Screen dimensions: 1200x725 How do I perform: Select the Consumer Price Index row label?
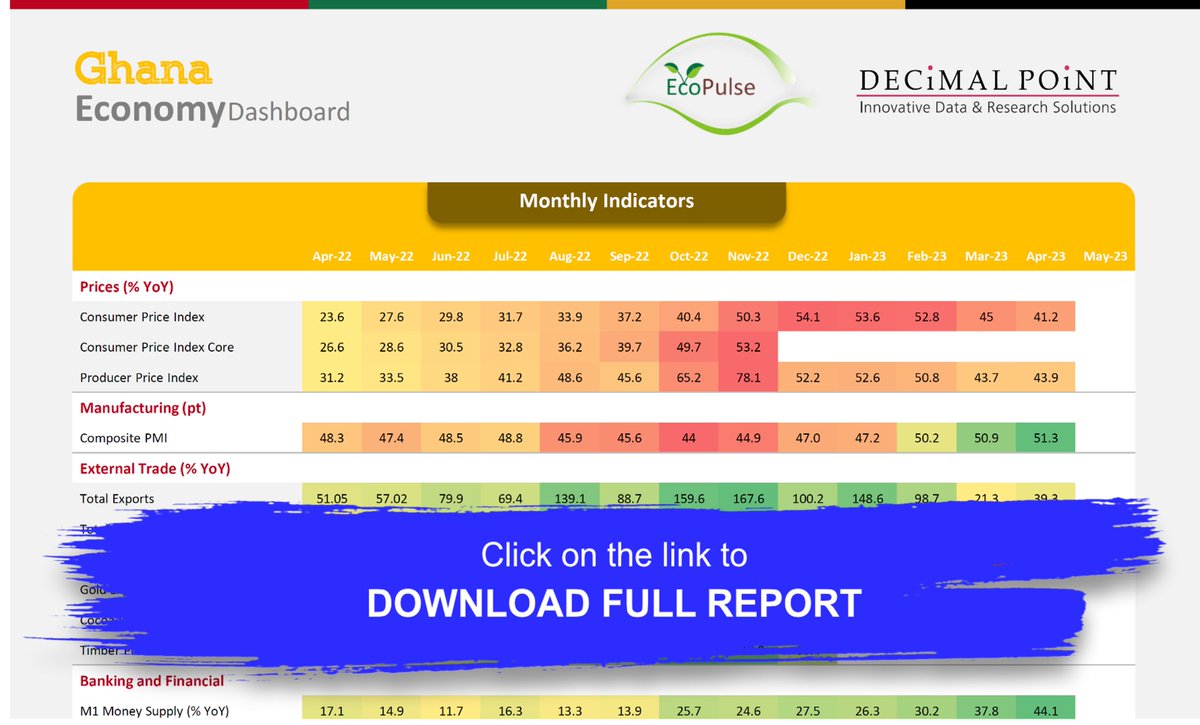tap(142, 317)
